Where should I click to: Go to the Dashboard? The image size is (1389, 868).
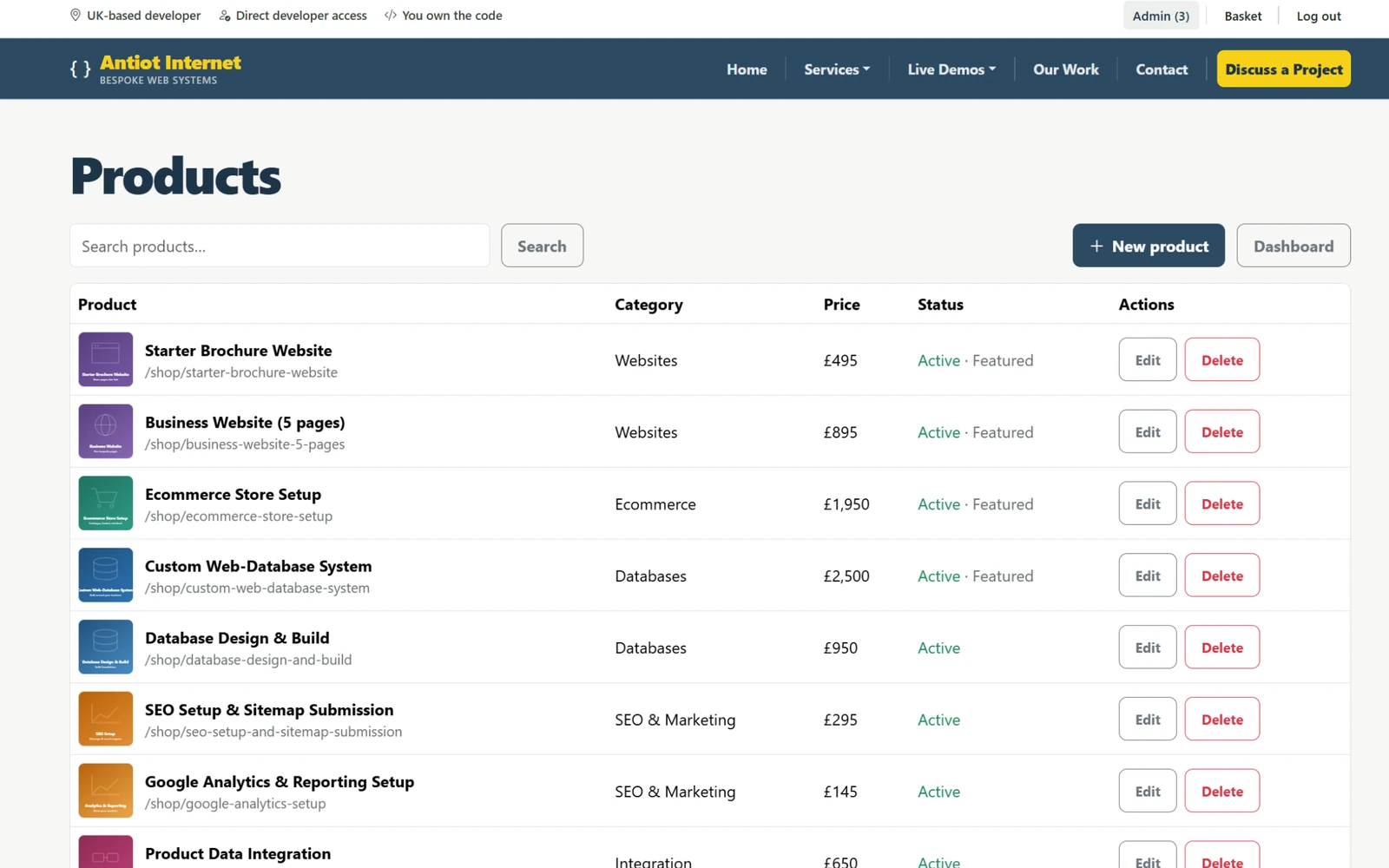pyautogui.click(x=1294, y=246)
